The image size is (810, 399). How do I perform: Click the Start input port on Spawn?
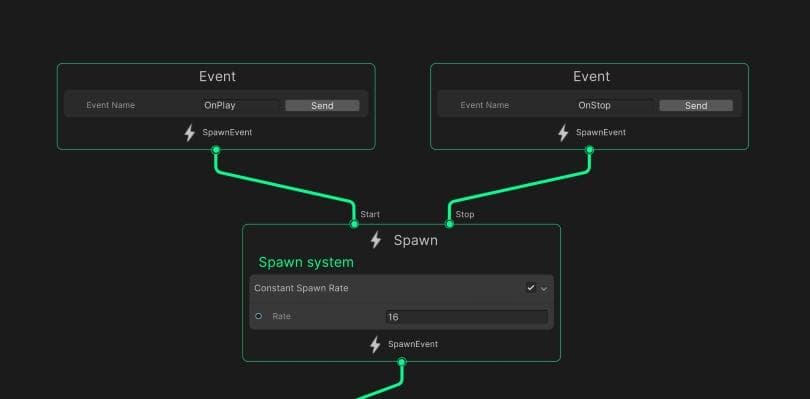[354, 224]
